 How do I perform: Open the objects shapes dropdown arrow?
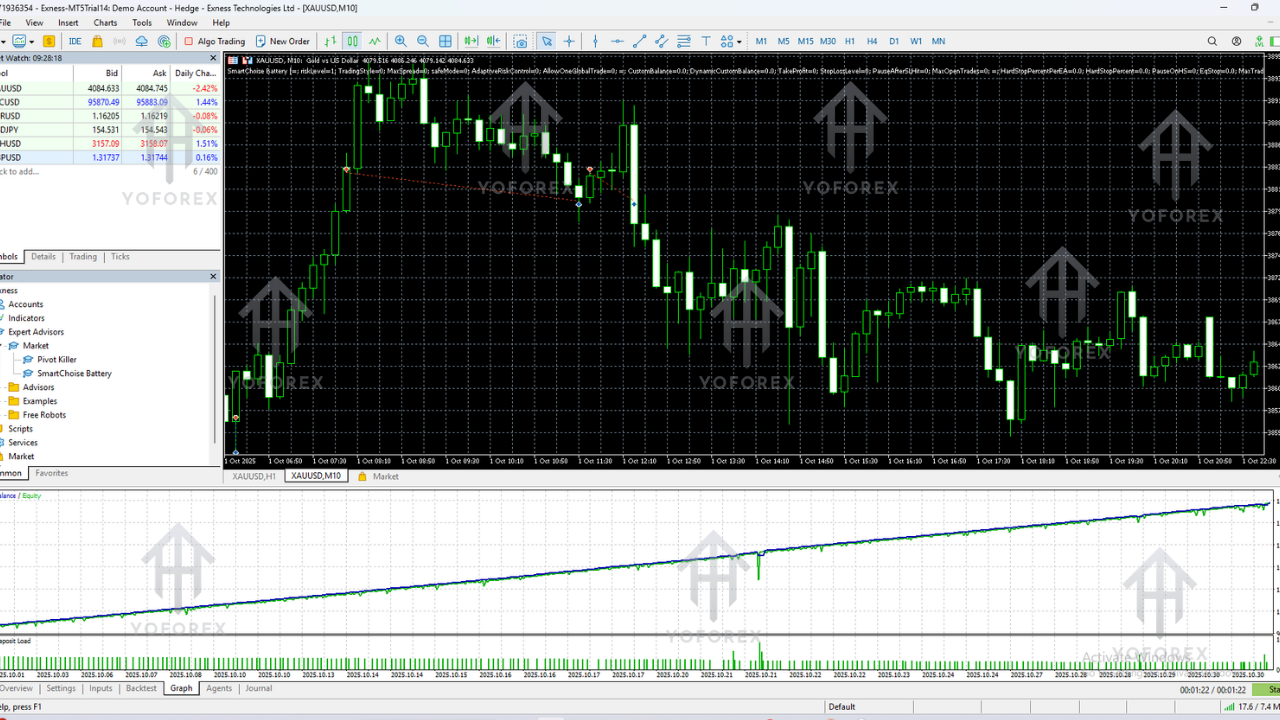[x=739, y=41]
